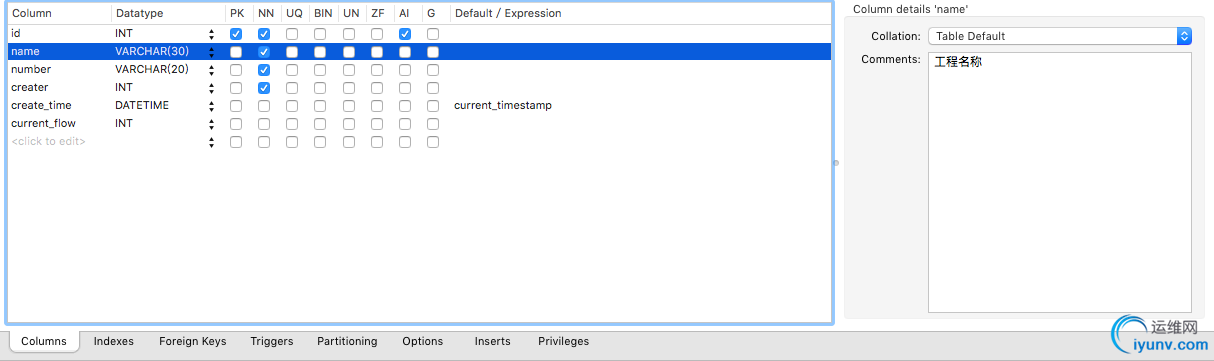Screen dimensions: 1214x361
Task: Switch to the Columns tab
Action: [44, 341]
